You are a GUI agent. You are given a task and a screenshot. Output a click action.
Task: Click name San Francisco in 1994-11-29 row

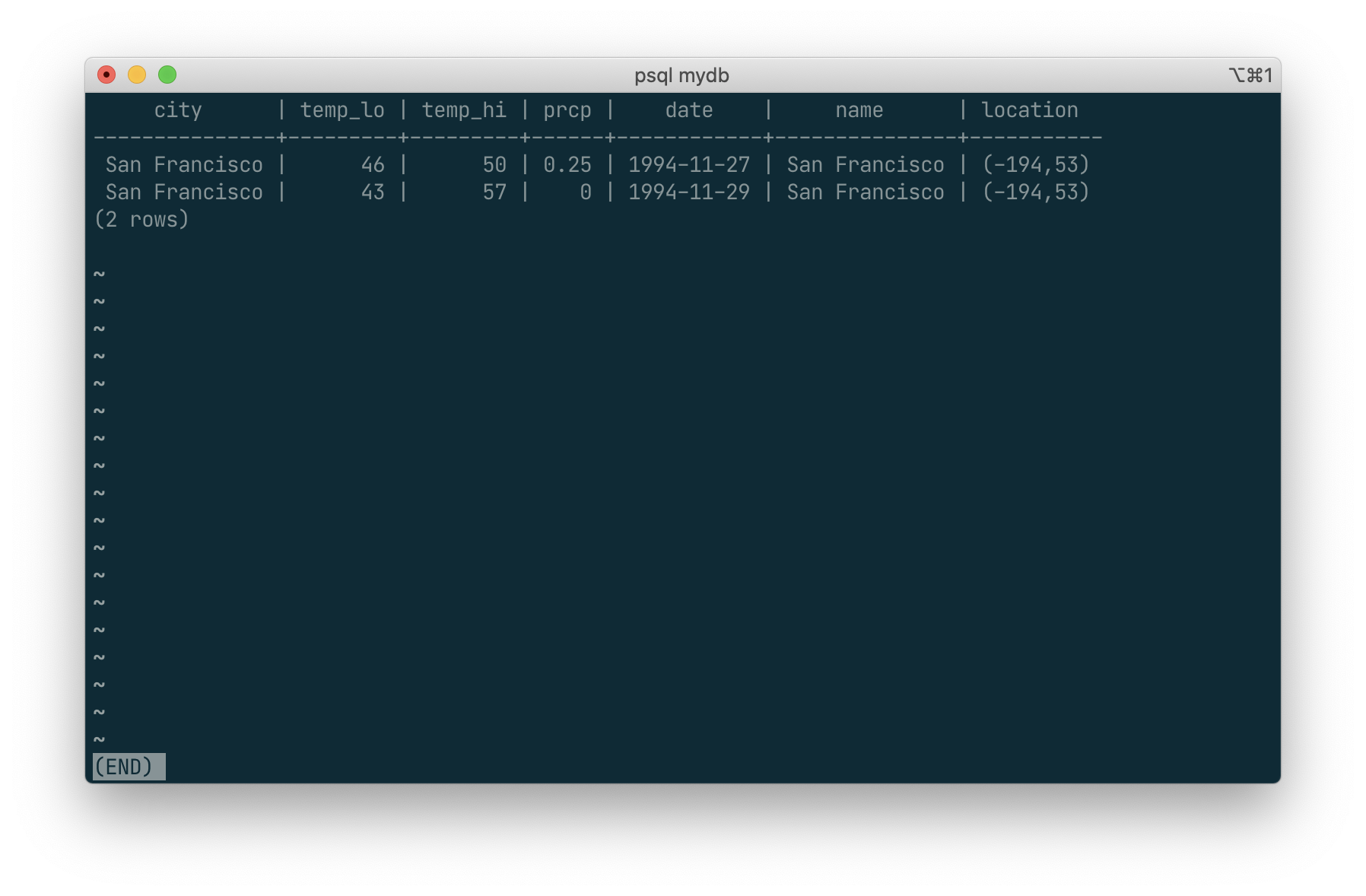click(x=866, y=192)
